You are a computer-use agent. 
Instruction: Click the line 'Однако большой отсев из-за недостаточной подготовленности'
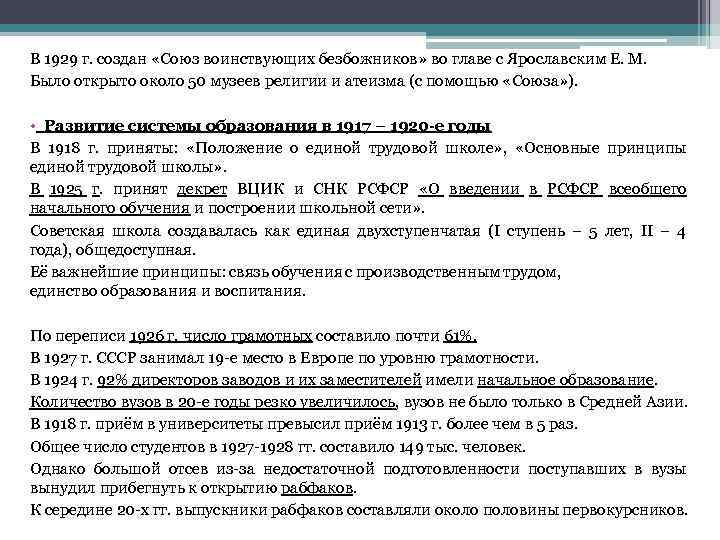click(358, 469)
